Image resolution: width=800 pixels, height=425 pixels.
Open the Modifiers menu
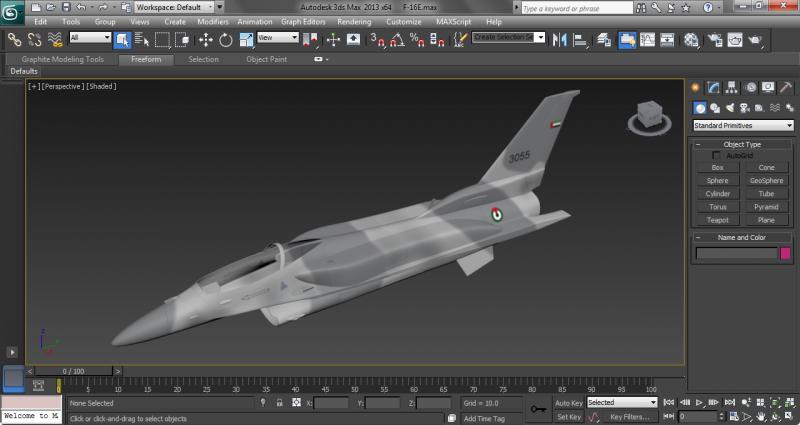(x=212, y=21)
